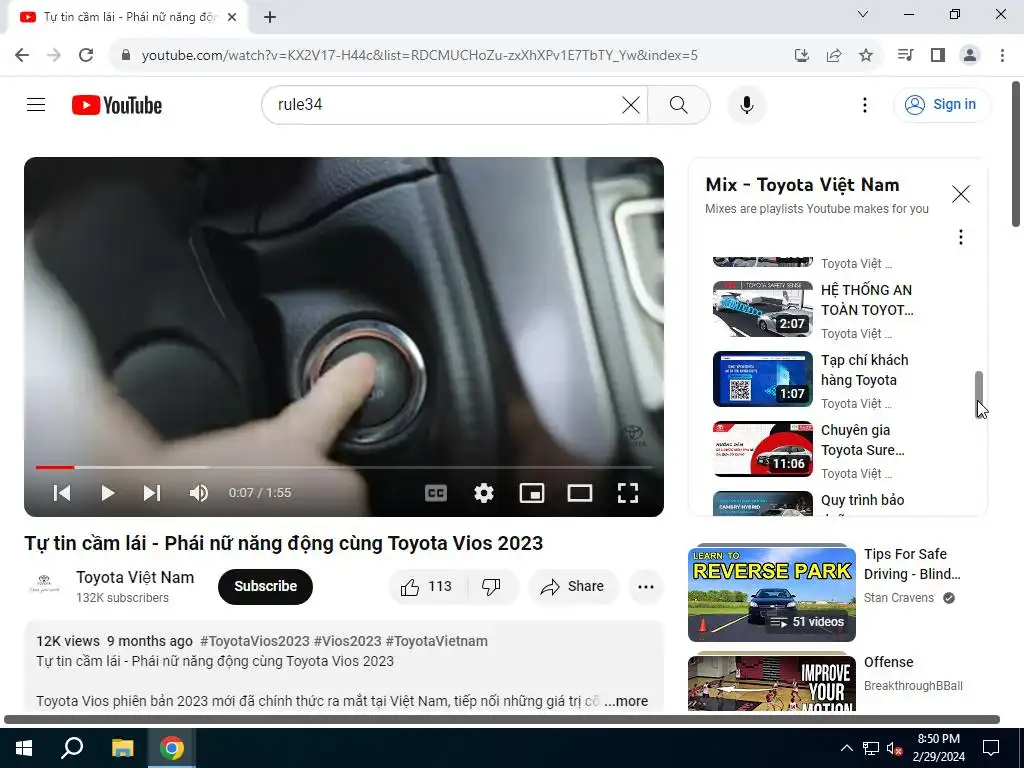Go back in browser history
The width and height of the screenshot is (1024, 768).
click(22, 55)
